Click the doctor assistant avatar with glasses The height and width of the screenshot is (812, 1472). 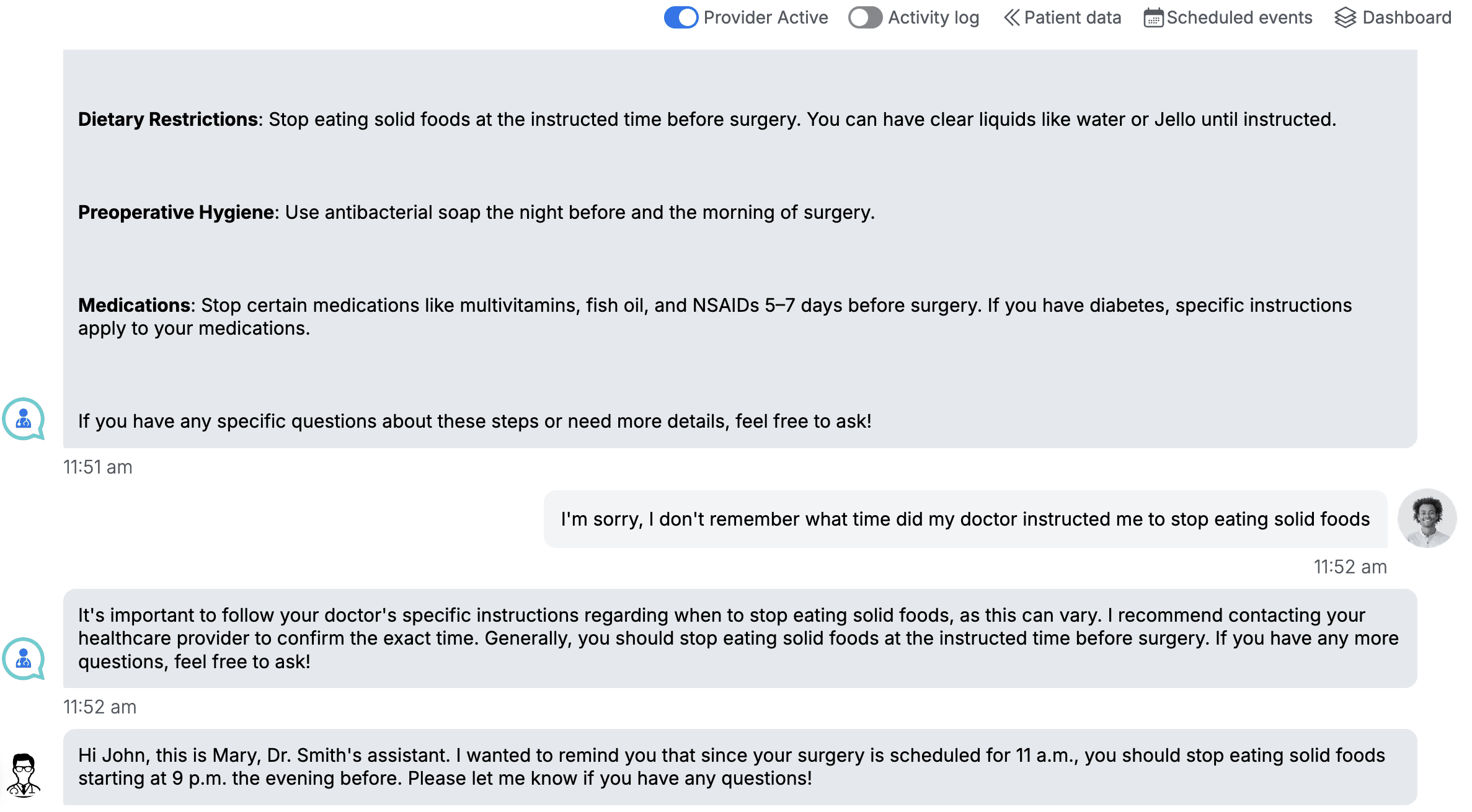click(x=24, y=775)
